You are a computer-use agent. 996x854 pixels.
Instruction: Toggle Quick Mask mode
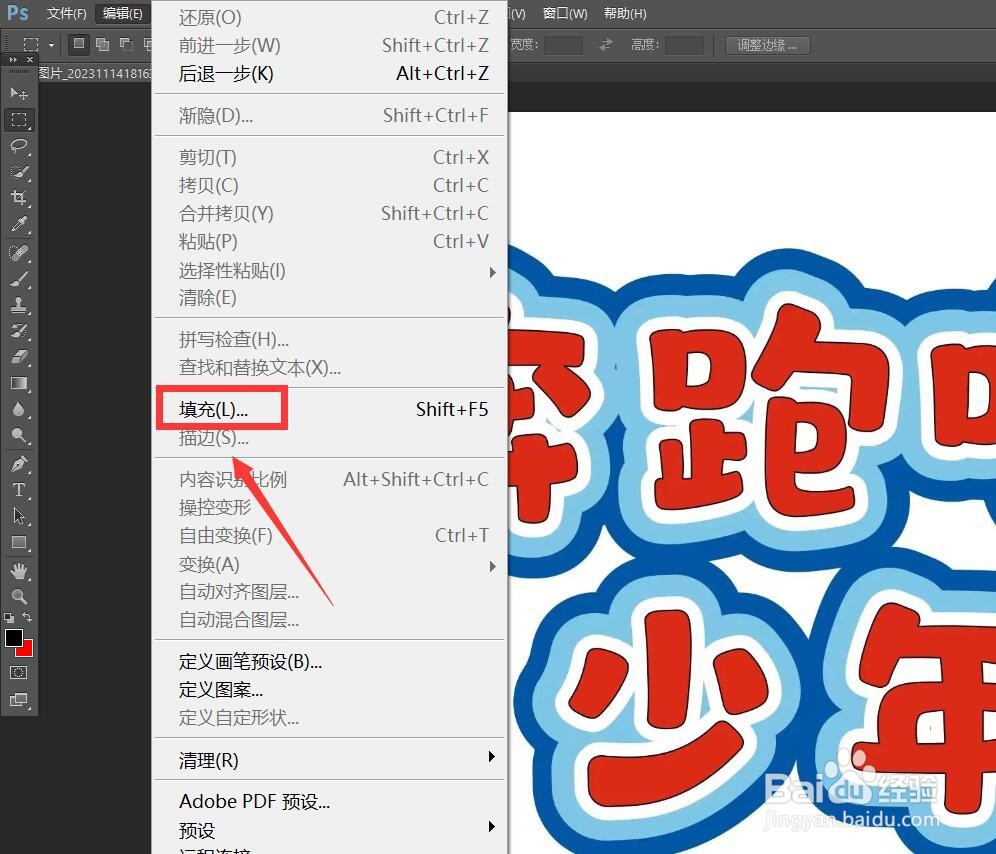[x=18, y=673]
